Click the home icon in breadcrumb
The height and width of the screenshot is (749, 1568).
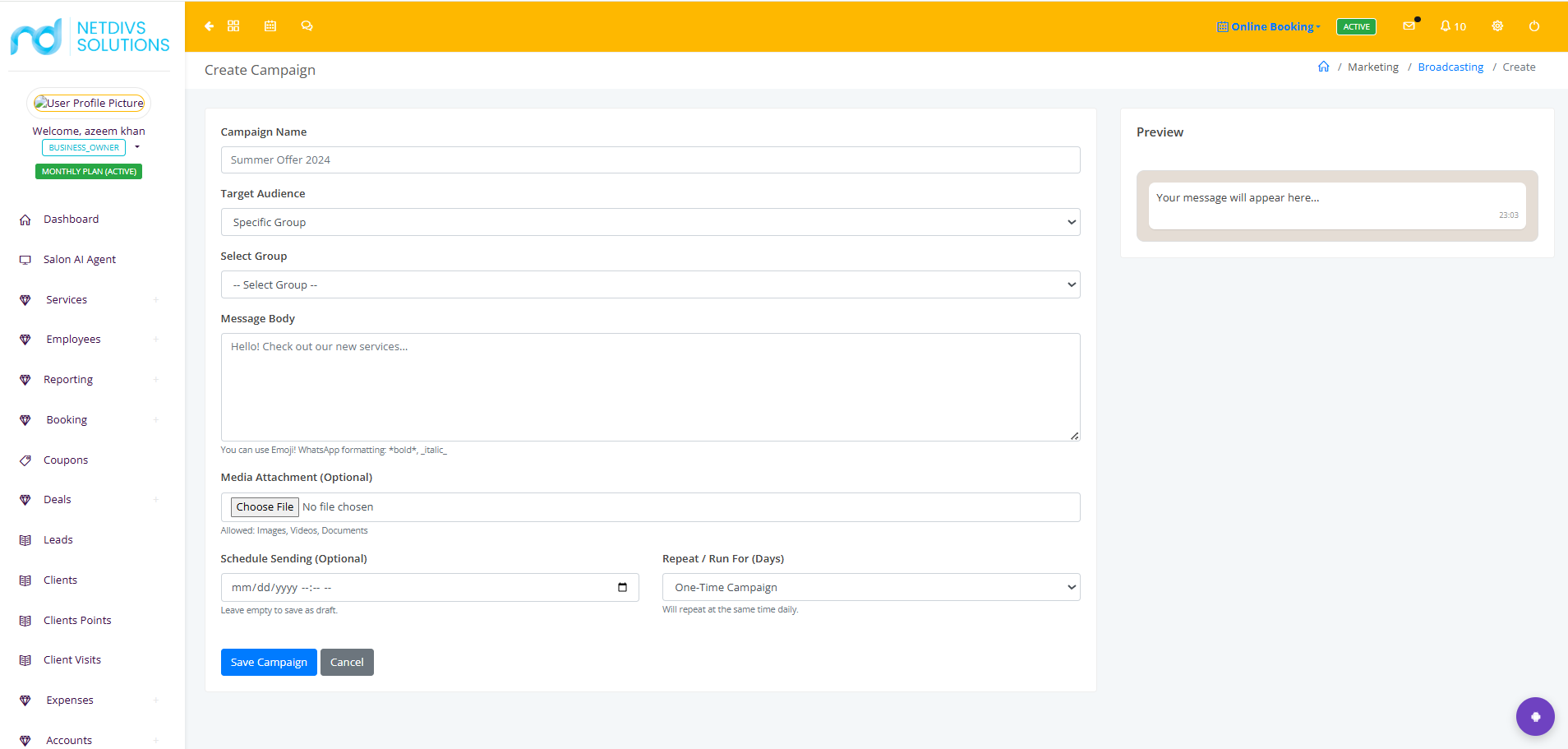click(x=1323, y=67)
